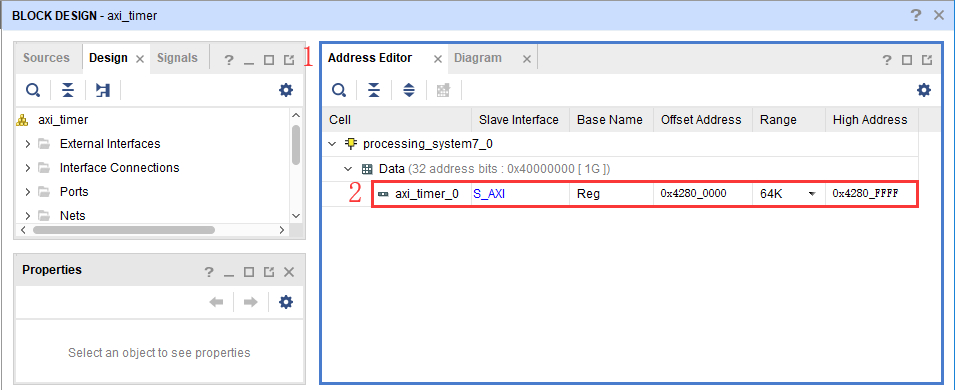Select the Address Editor tab
Image resolution: width=955 pixels, height=390 pixels.
(x=370, y=58)
